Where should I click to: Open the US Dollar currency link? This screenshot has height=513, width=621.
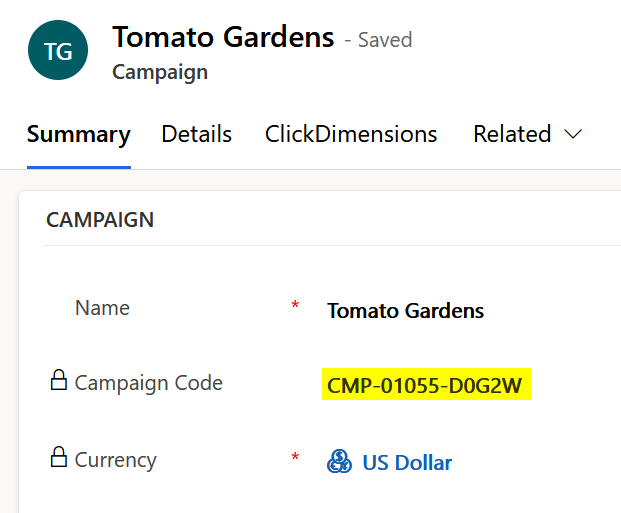[407, 463]
